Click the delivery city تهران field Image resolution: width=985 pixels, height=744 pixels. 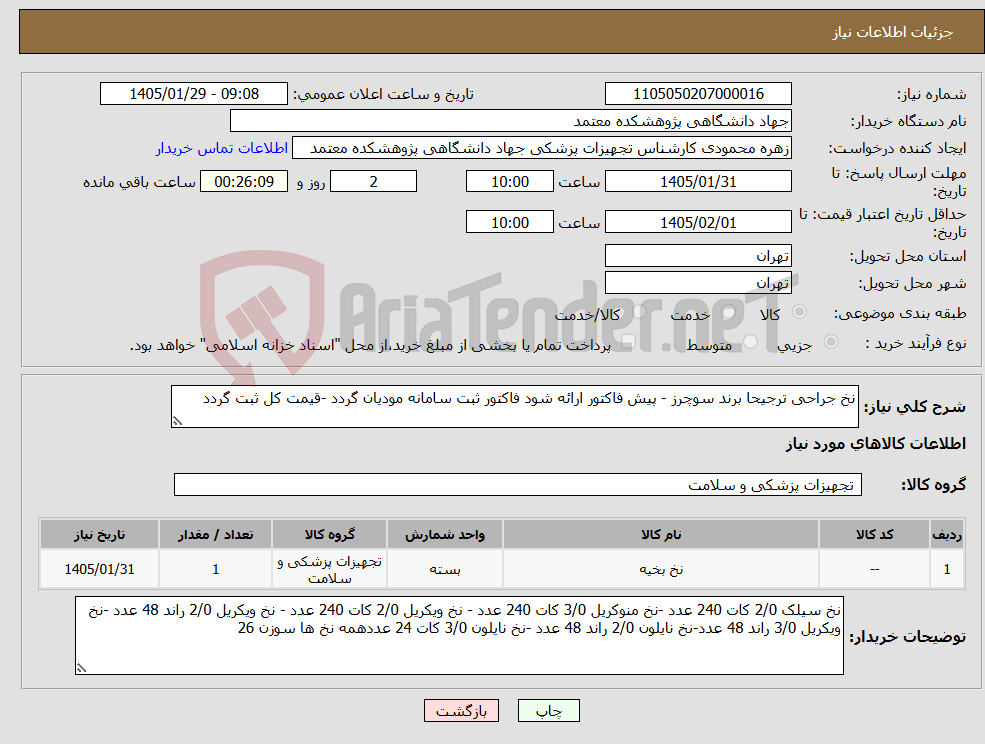pyautogui.click(x=698, y=283)
